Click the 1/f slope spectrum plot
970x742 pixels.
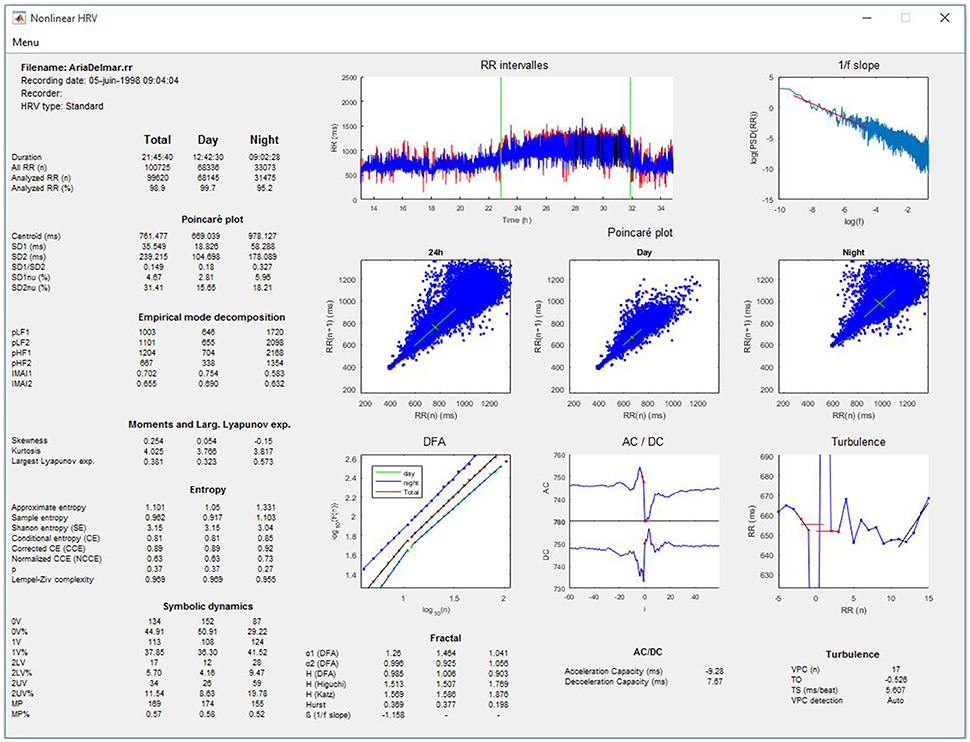point(854,139)
